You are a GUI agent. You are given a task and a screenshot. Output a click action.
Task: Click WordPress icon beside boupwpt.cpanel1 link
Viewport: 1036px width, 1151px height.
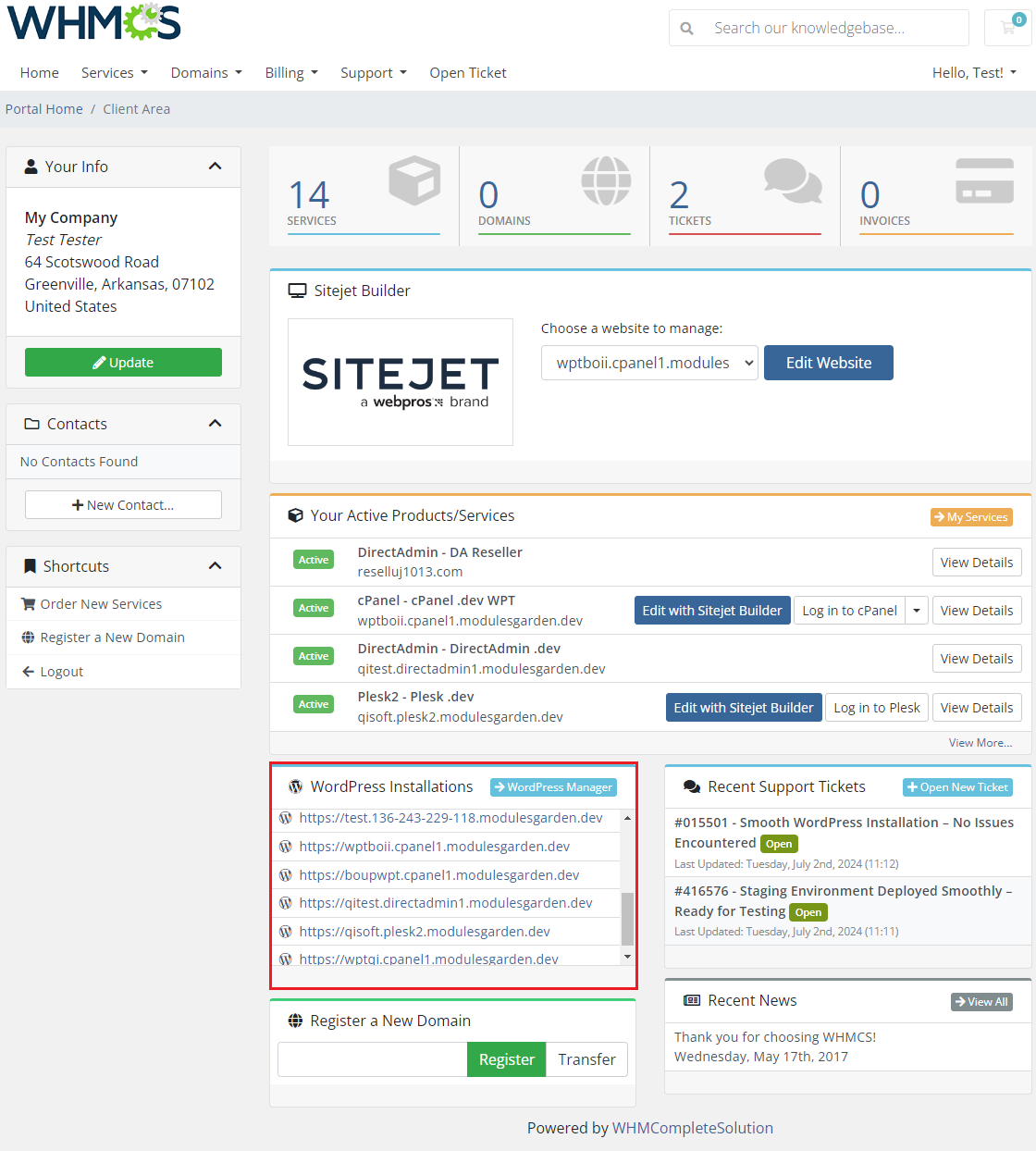pyautogui.click(x=286, y=874)
